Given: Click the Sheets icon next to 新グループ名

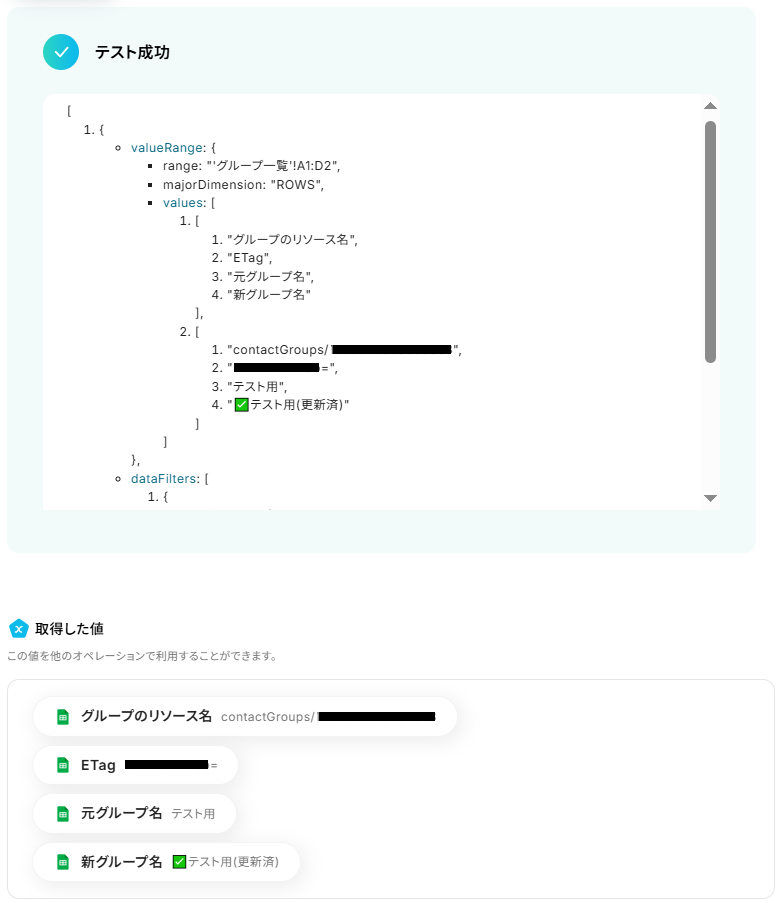Looking at the screenshot, I should click(x=63, y=862).
